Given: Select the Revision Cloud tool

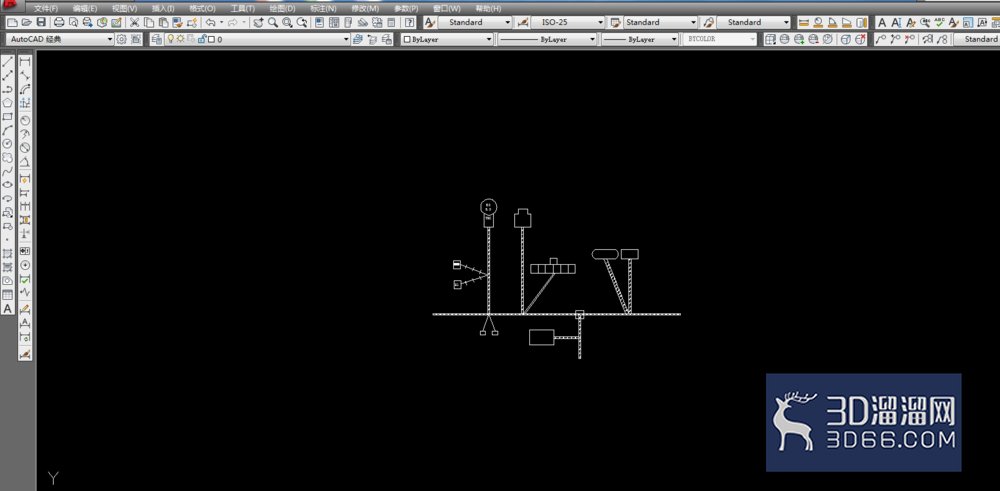Looking at the screenshot, I should 8,158.
